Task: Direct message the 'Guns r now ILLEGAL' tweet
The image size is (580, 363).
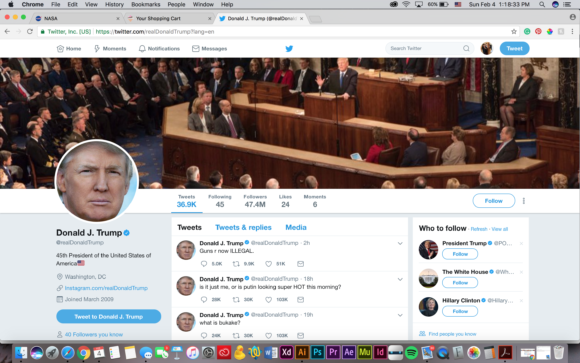Action: pos(300,264)
